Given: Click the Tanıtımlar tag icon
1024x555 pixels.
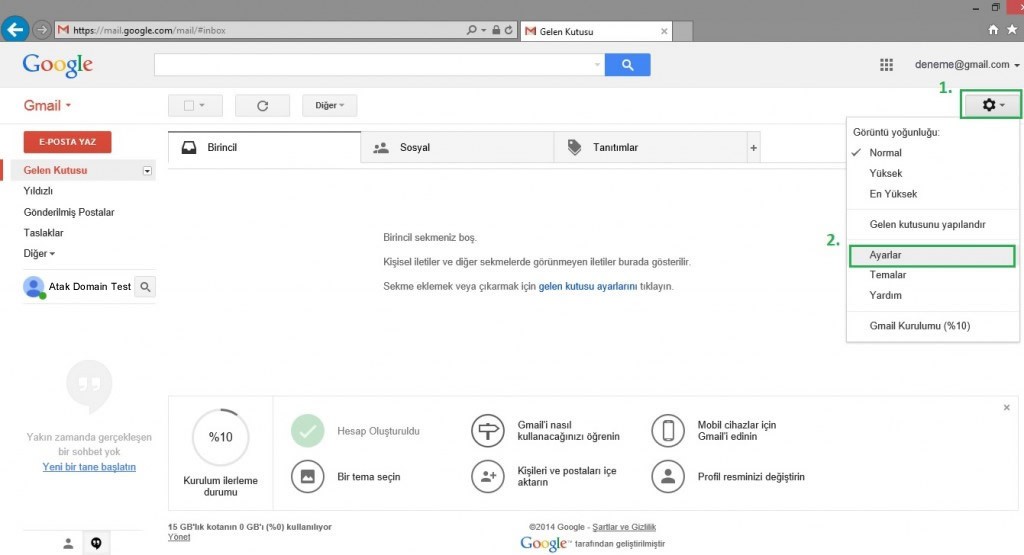Looking at the screenshot, I should pyautogui.click(x=574, y=148).
